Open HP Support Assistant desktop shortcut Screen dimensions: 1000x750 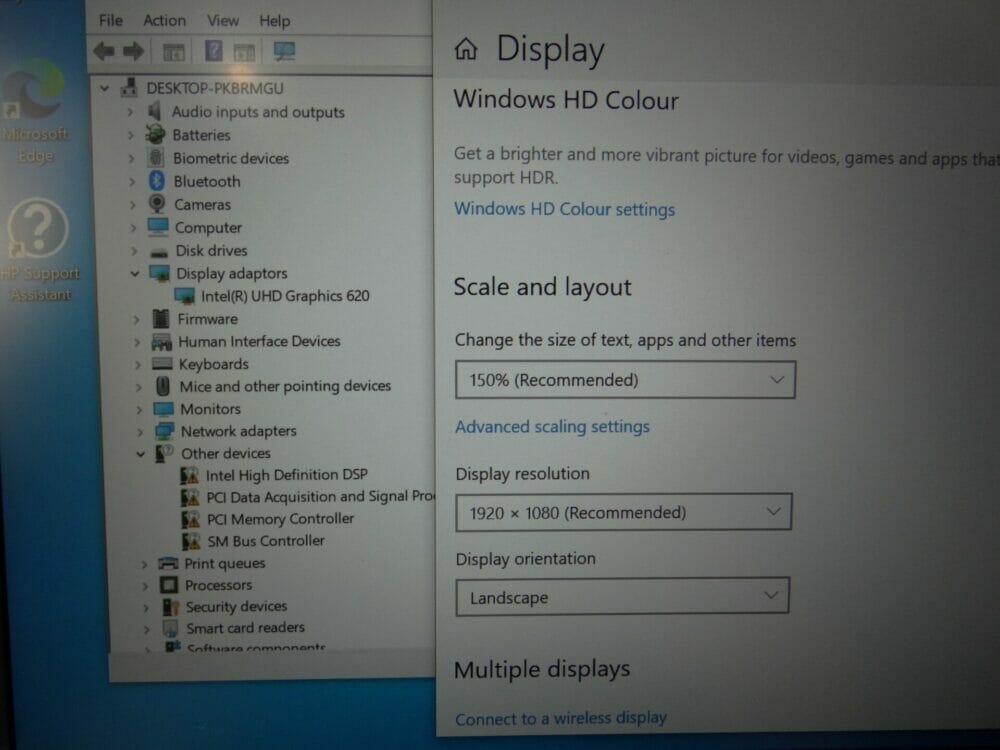coord(38,250)
